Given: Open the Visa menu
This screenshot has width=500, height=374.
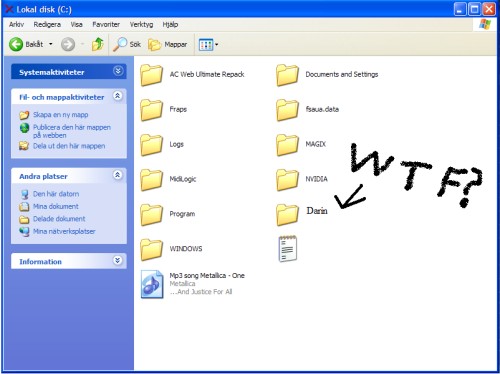Looking at the screenshot, I should [x=76, y=24].
